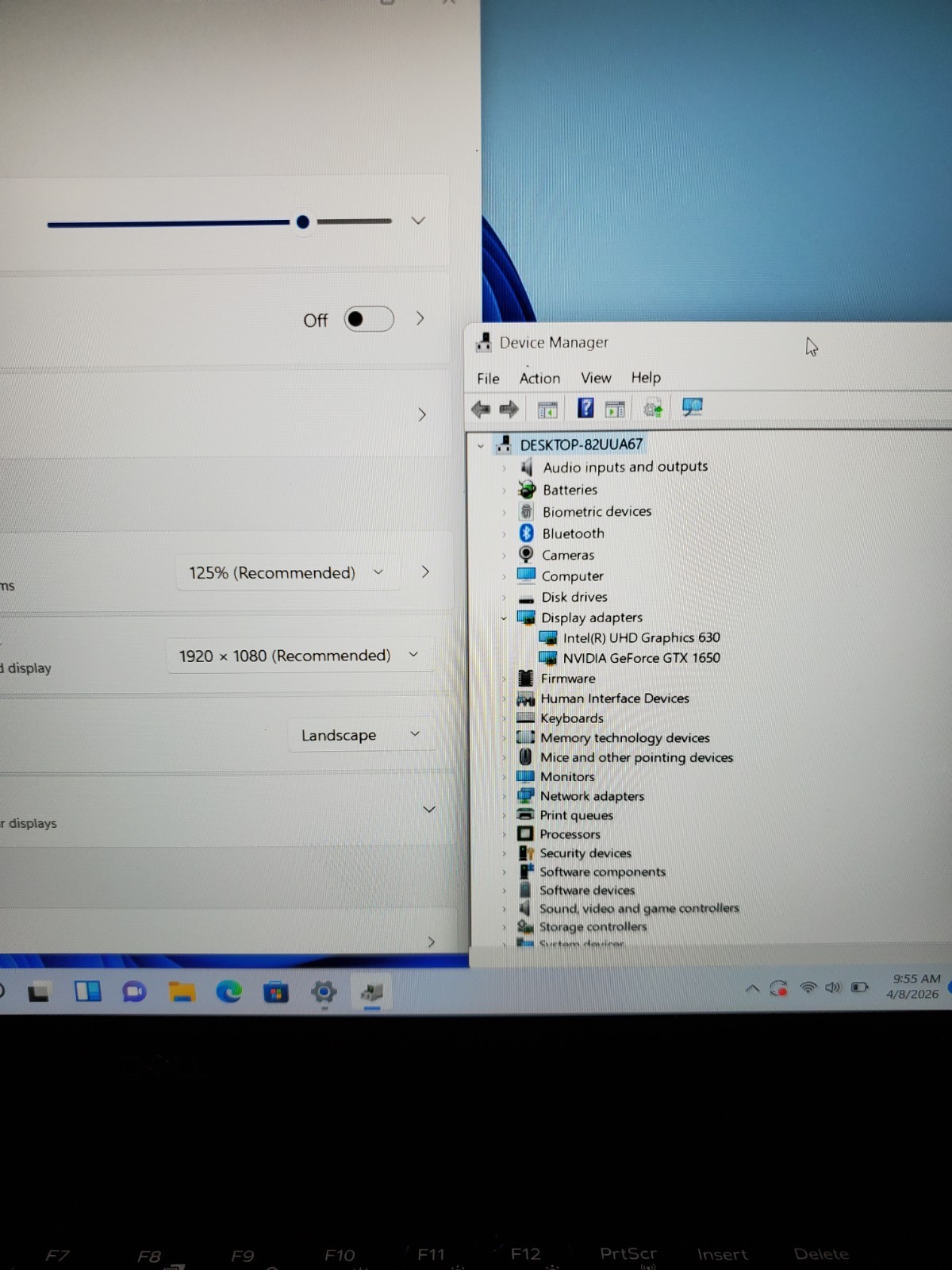Viewport: 952px width, 1270px height.
Task: Click the Wi-Fi icon in system tray
Action: tap(808, 987)
